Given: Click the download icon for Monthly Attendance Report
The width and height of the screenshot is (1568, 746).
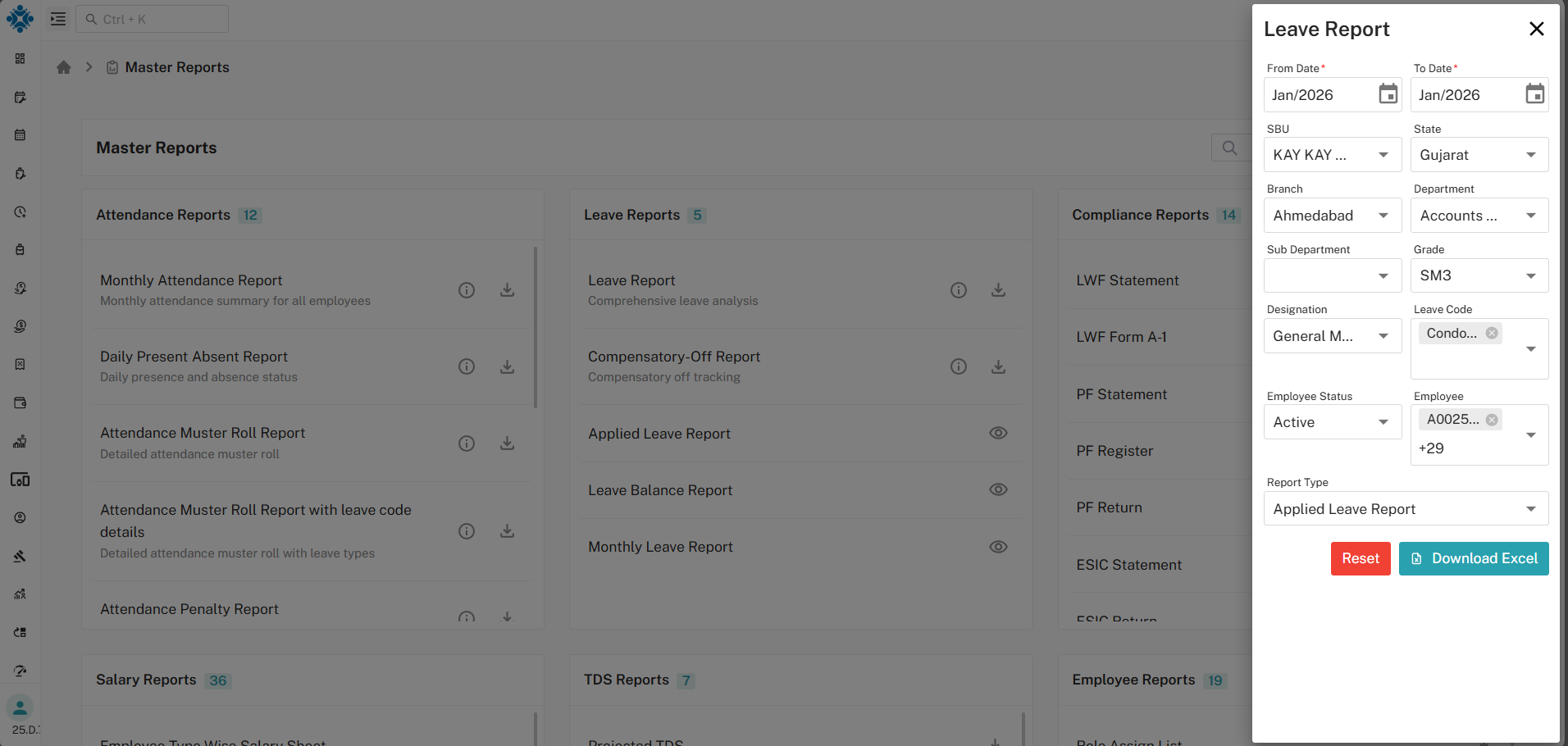Looking at the screenshot, I should click(507, 289).
